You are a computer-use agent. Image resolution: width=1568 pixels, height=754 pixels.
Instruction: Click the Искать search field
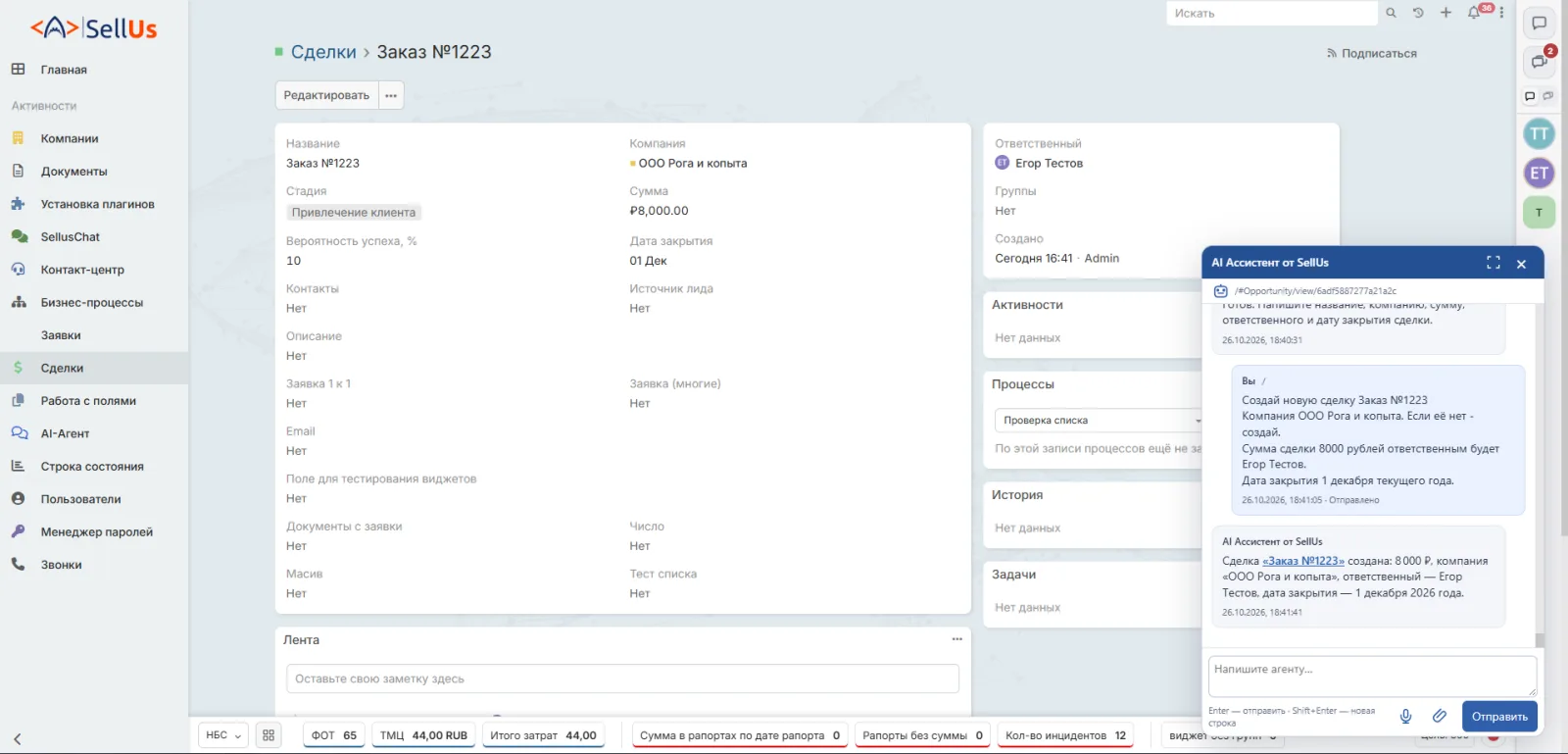click(1272, 14)
